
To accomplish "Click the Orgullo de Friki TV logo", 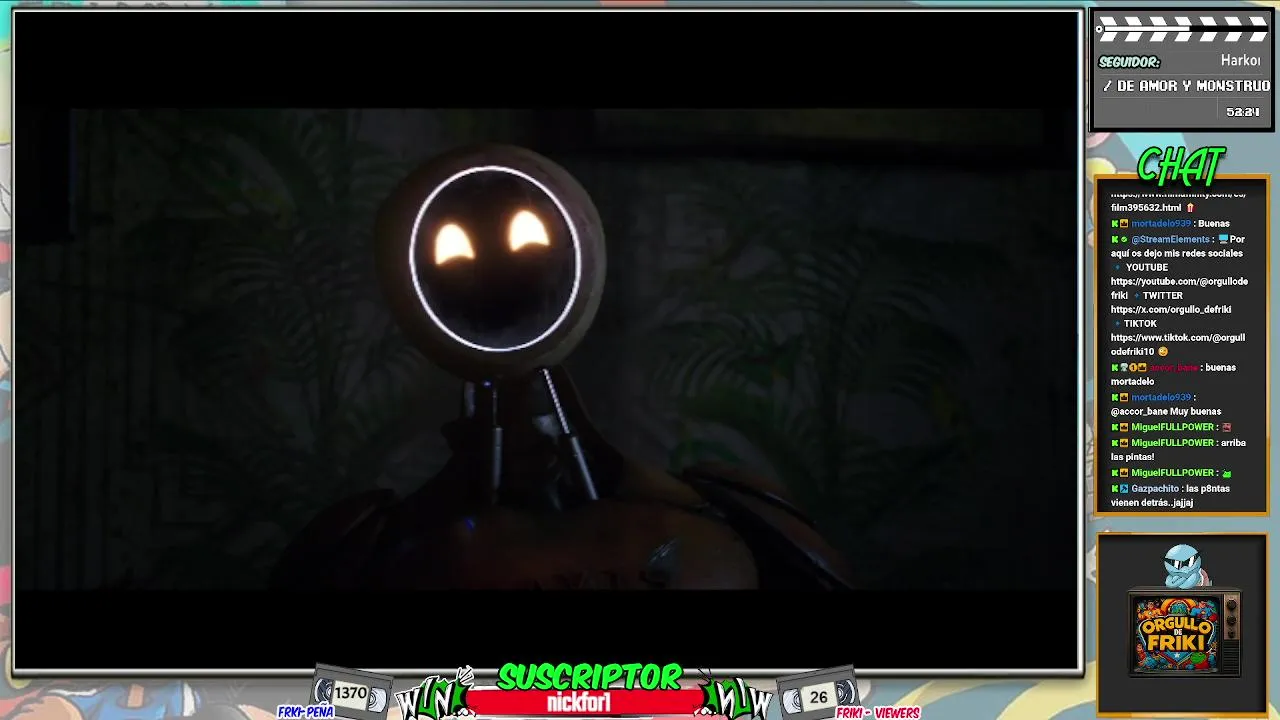I will point(1183,632).
